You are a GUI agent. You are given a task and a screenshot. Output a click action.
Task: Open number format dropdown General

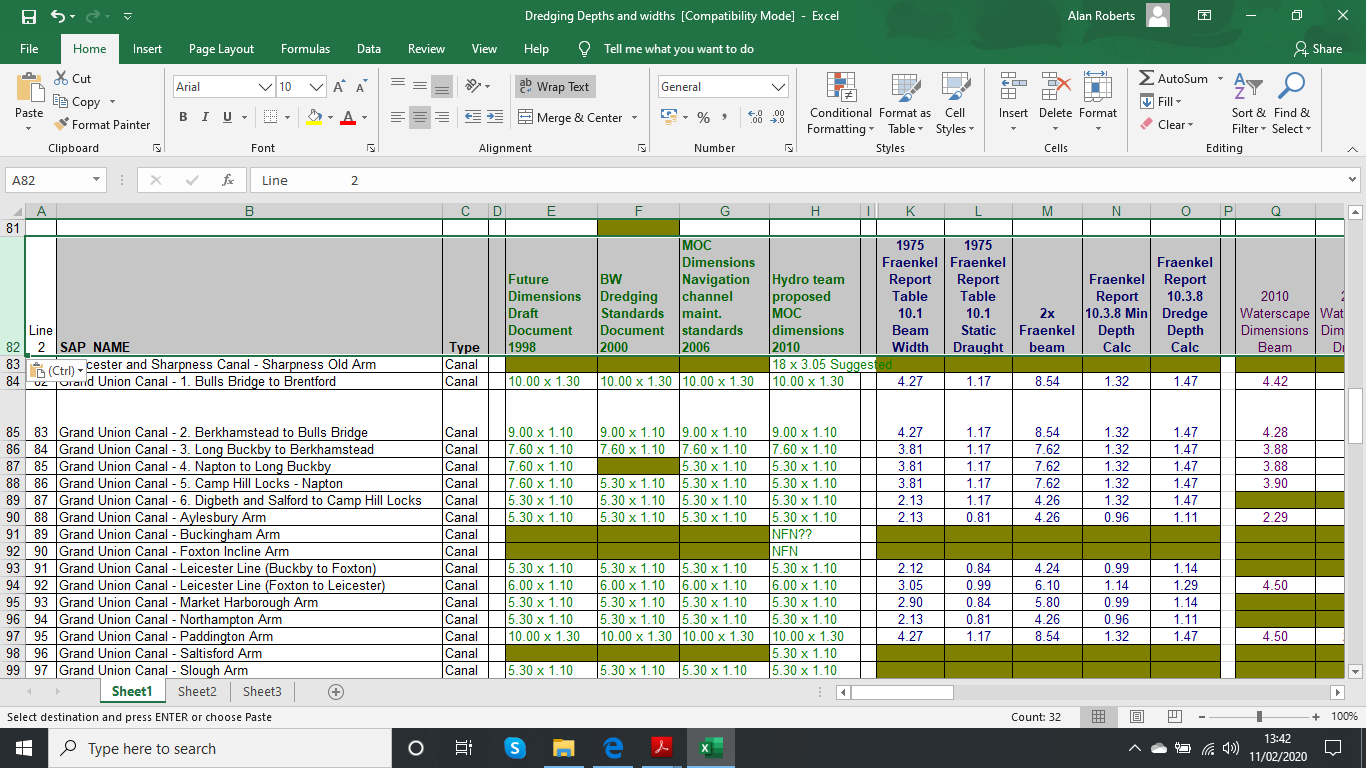coord(778,87)
